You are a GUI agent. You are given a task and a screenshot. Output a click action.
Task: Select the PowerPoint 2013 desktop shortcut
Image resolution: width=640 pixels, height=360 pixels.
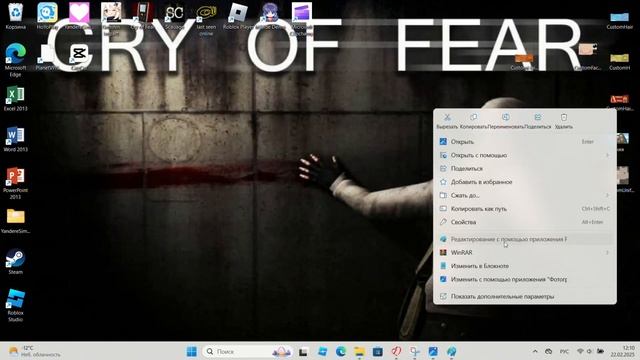(16, 183)
